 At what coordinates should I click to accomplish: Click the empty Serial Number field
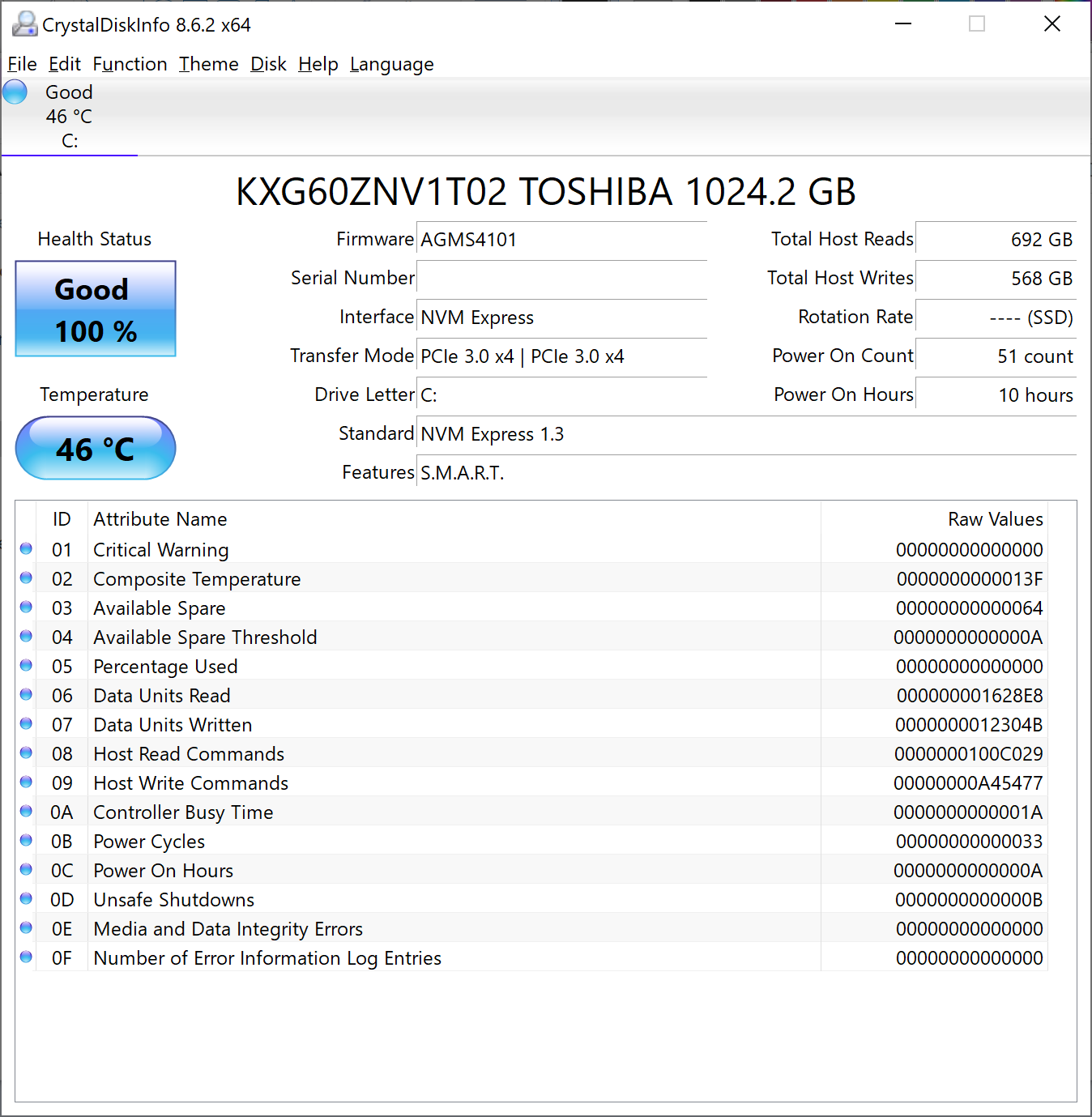pyautogui.click(x=562, y=279)
